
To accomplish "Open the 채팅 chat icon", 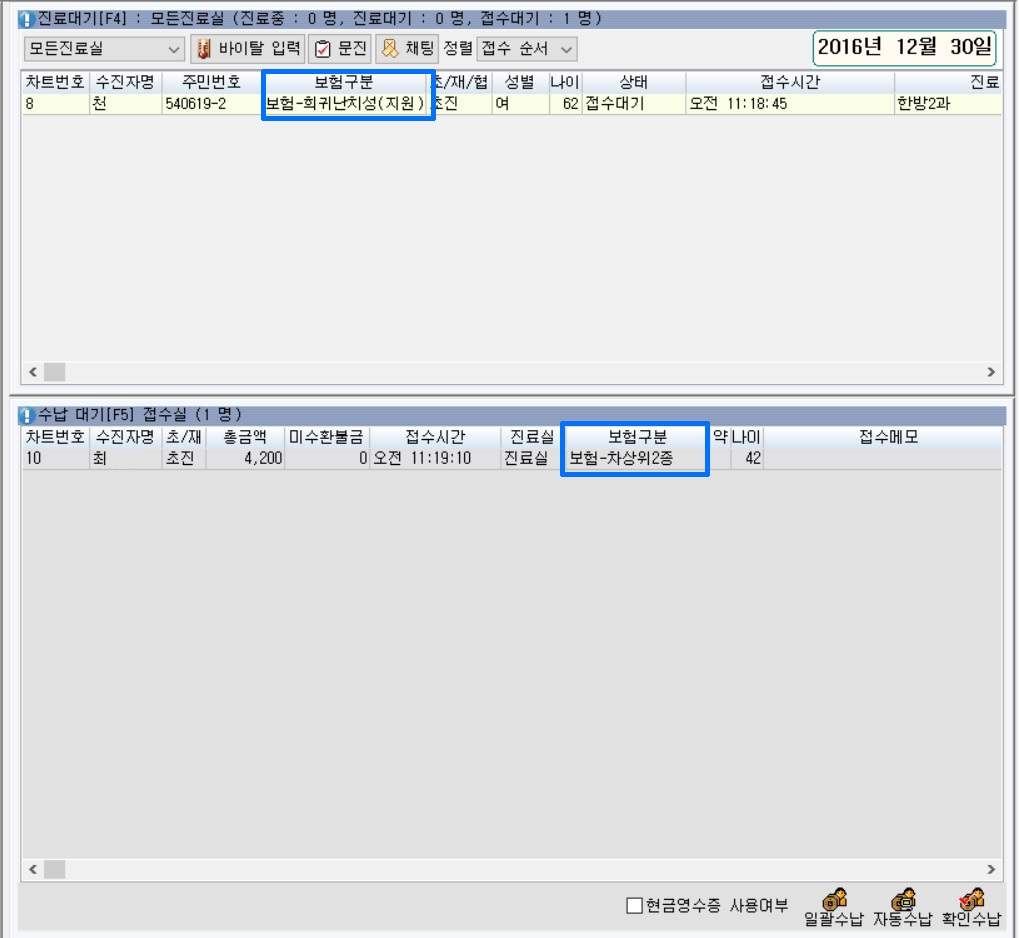I will point(390,49).
